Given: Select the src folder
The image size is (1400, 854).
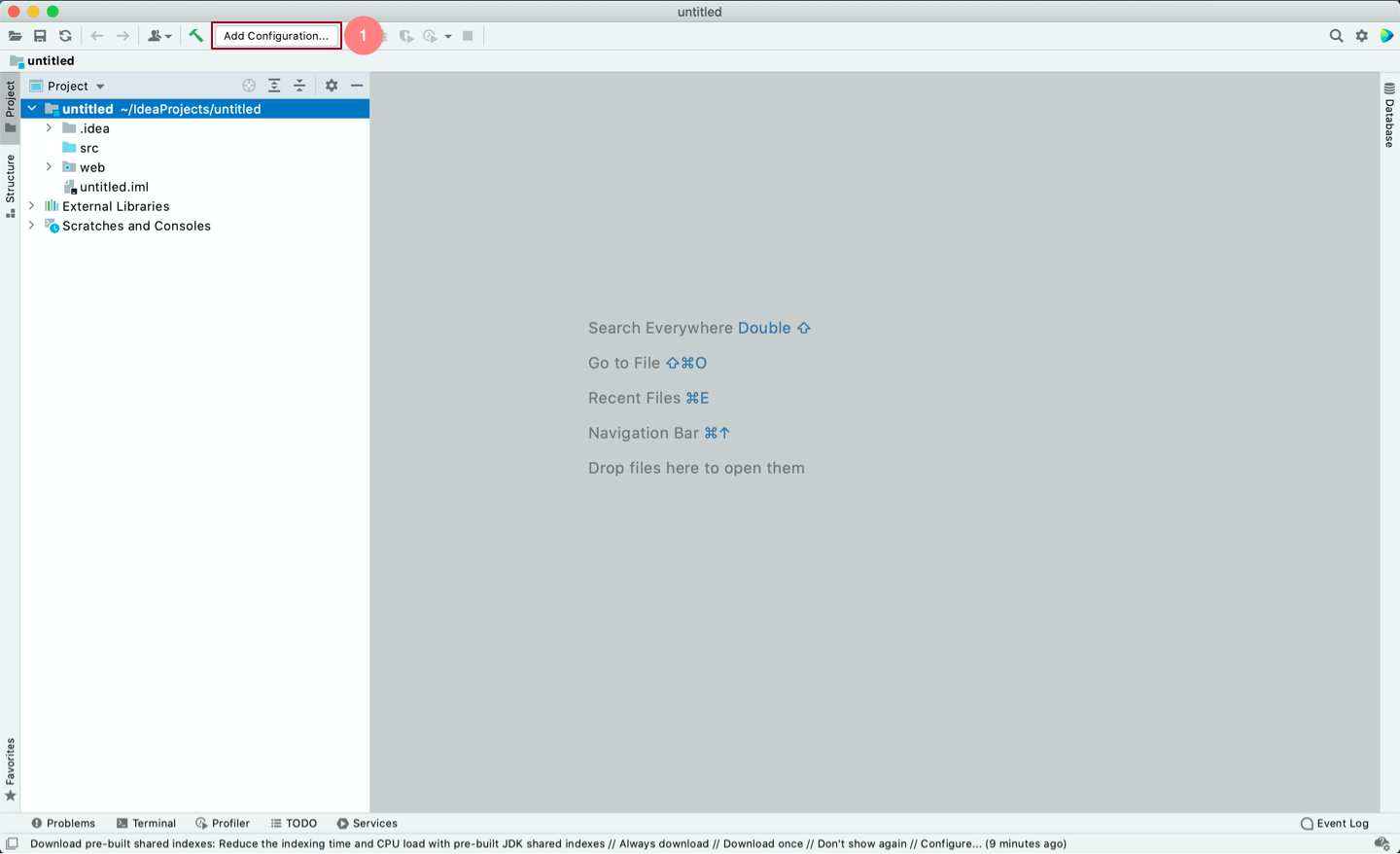Looking at the screenshot, I should 81,148.
